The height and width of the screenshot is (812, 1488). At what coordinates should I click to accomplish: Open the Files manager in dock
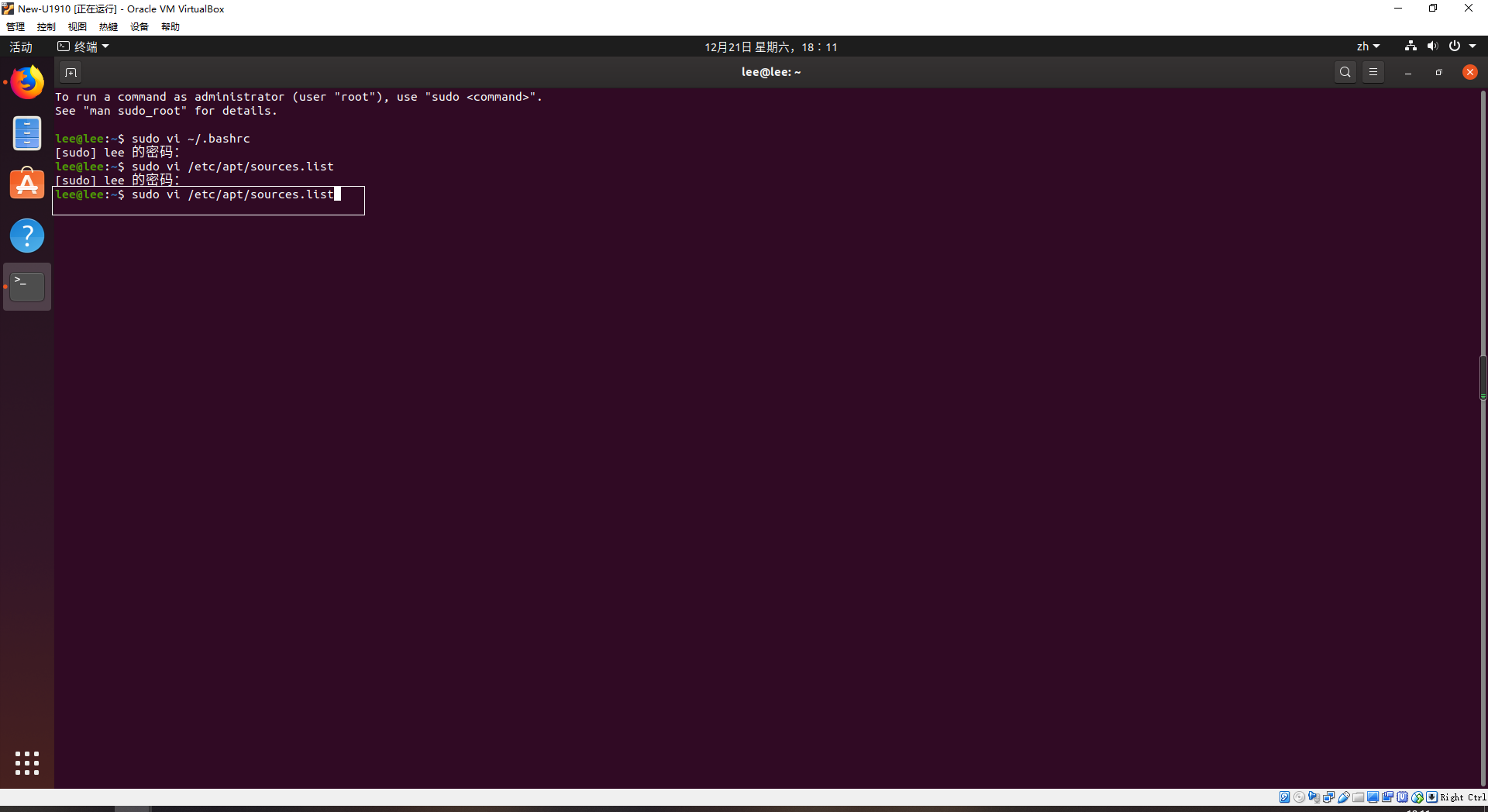pos(27,133)
